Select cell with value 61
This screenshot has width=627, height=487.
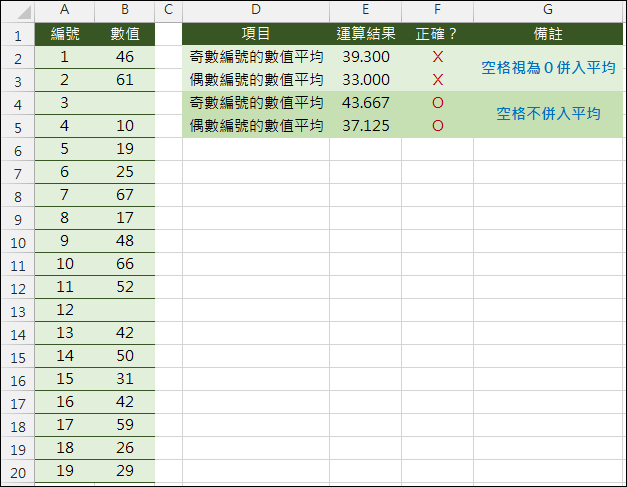[125, 80]
